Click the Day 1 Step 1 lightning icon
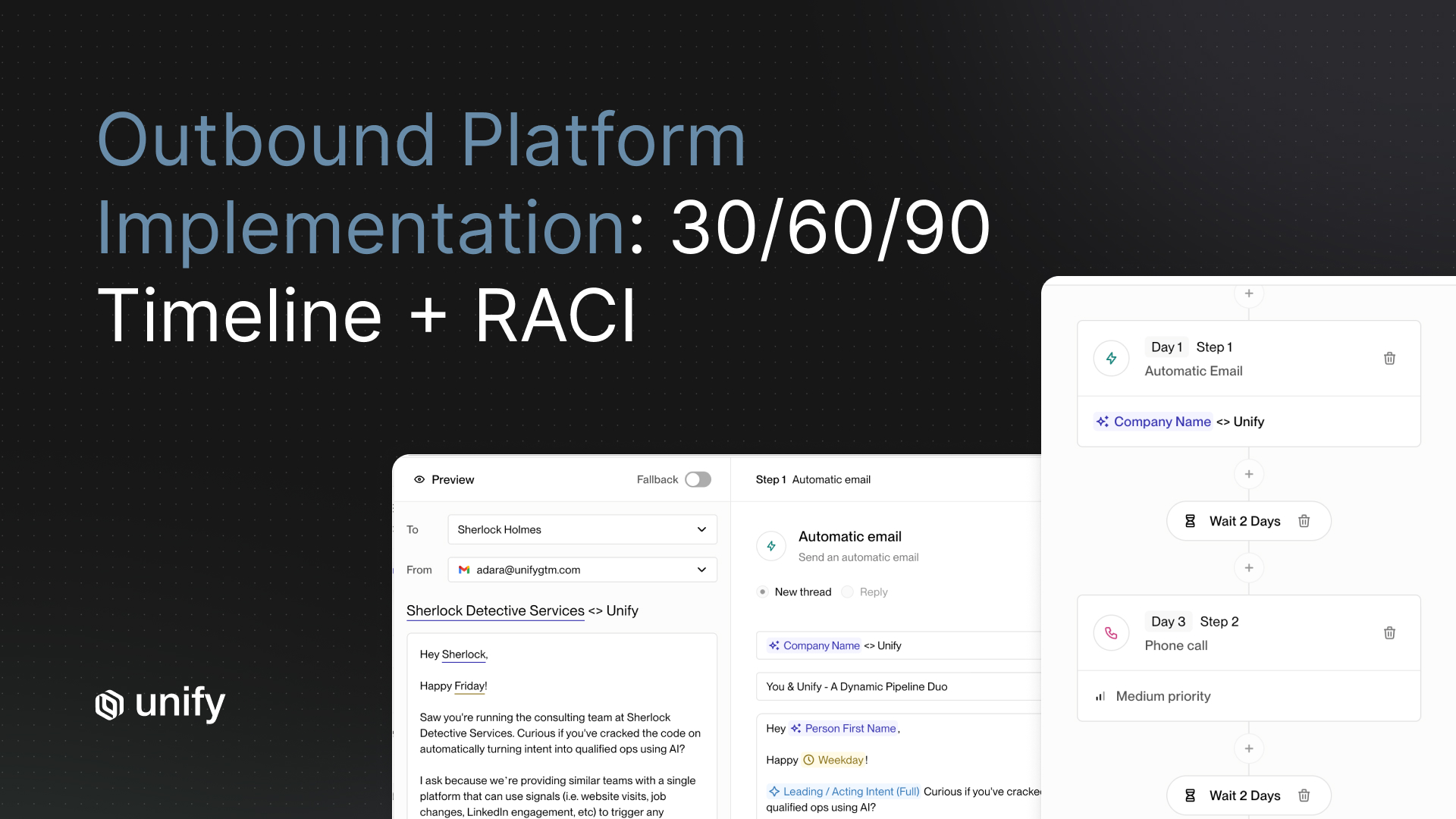Screen dimensions: 1456x819 pos(1112,358)
